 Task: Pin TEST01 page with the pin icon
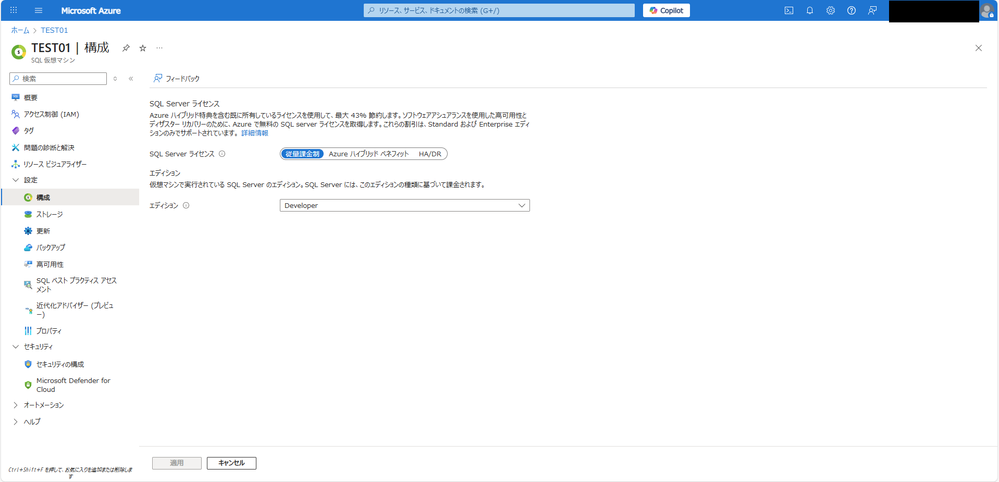coord(126,48)
